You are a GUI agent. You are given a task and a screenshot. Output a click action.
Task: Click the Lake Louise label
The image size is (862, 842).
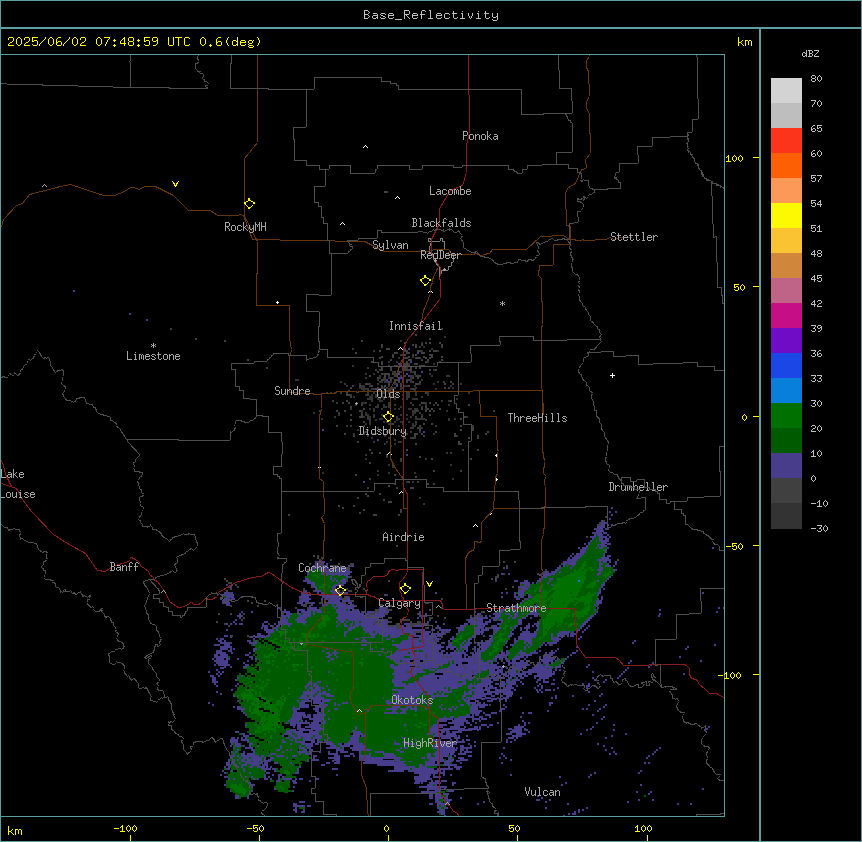pos(18,484)
